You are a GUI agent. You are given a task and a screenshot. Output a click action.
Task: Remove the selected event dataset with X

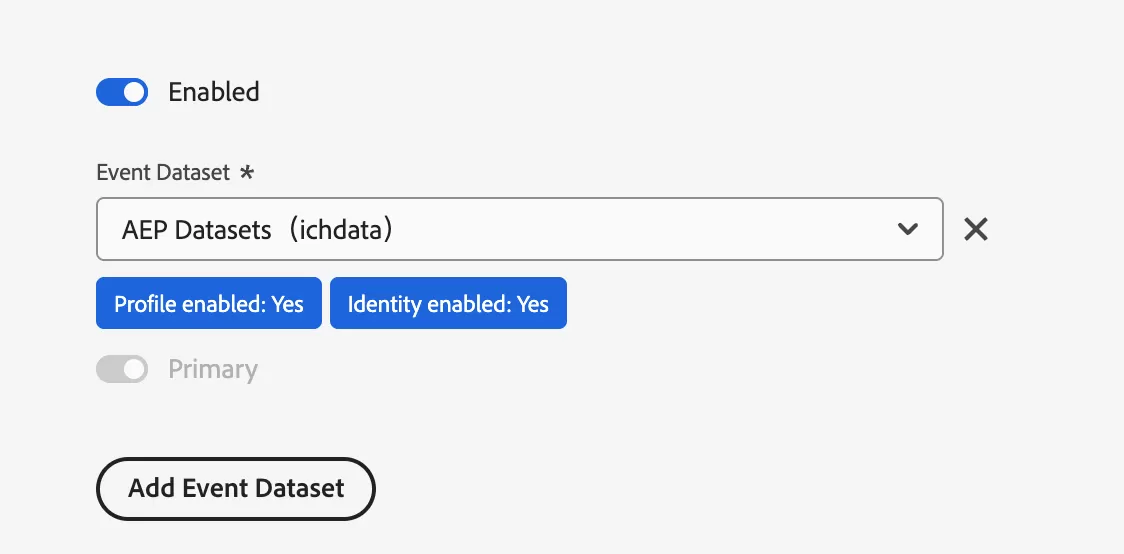tap(975, 230)
